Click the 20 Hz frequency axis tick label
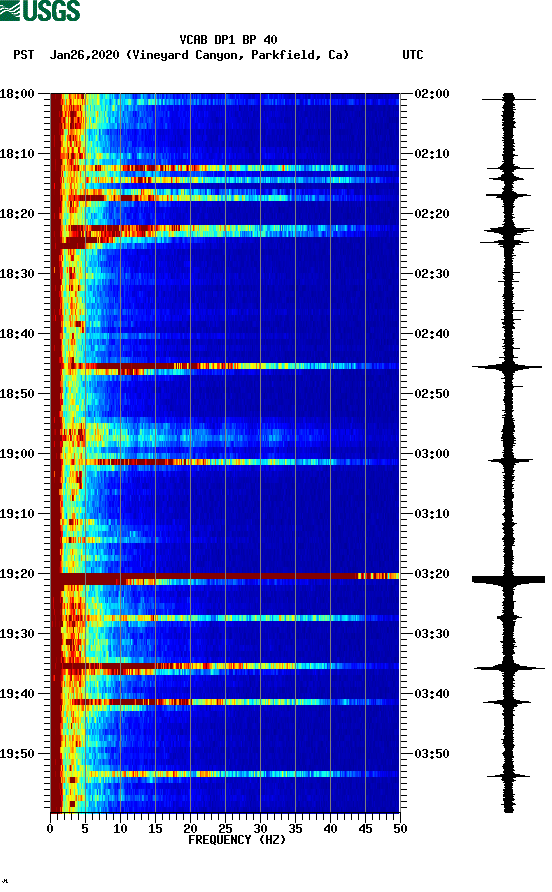 tap(190, 829)
